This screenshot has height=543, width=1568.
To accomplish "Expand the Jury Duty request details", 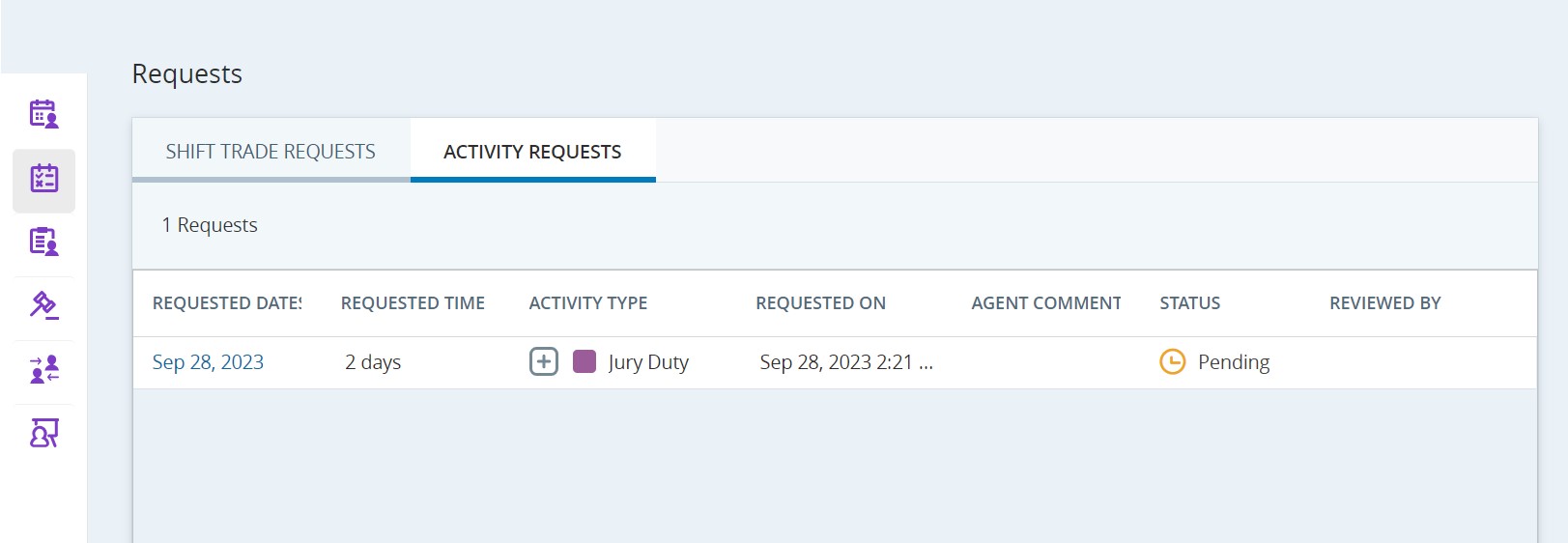I will coord(544,362).
